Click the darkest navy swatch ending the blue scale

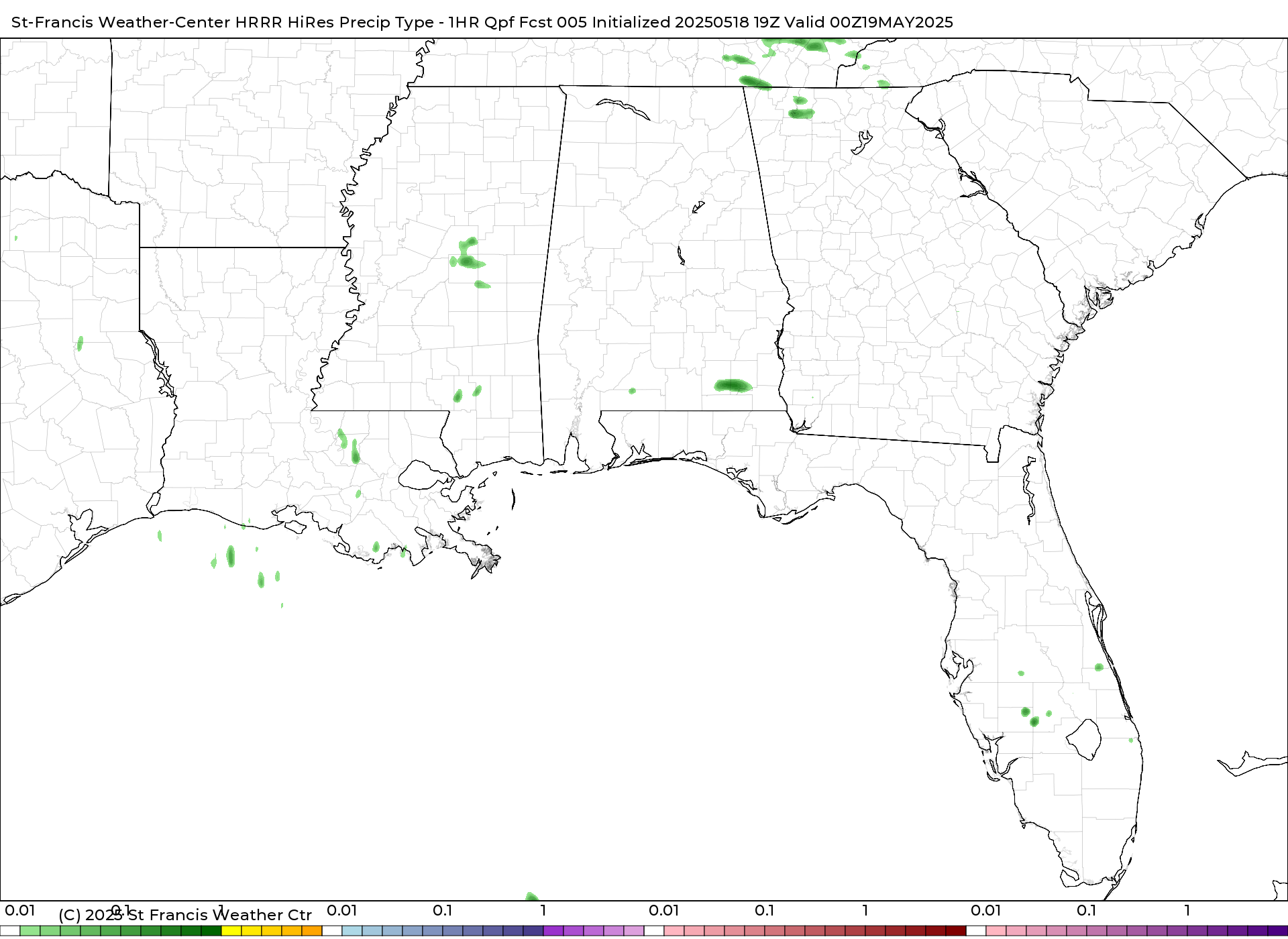click(533, 931)
